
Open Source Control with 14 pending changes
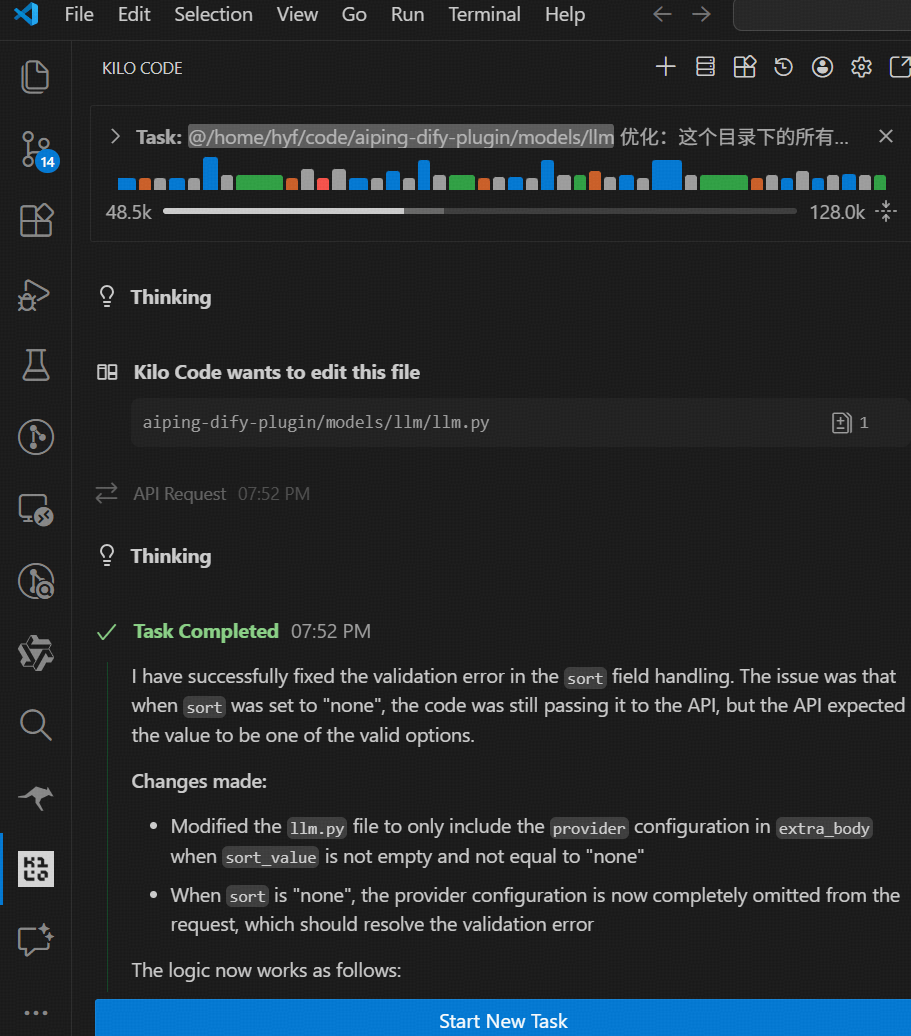pos(36,149)
